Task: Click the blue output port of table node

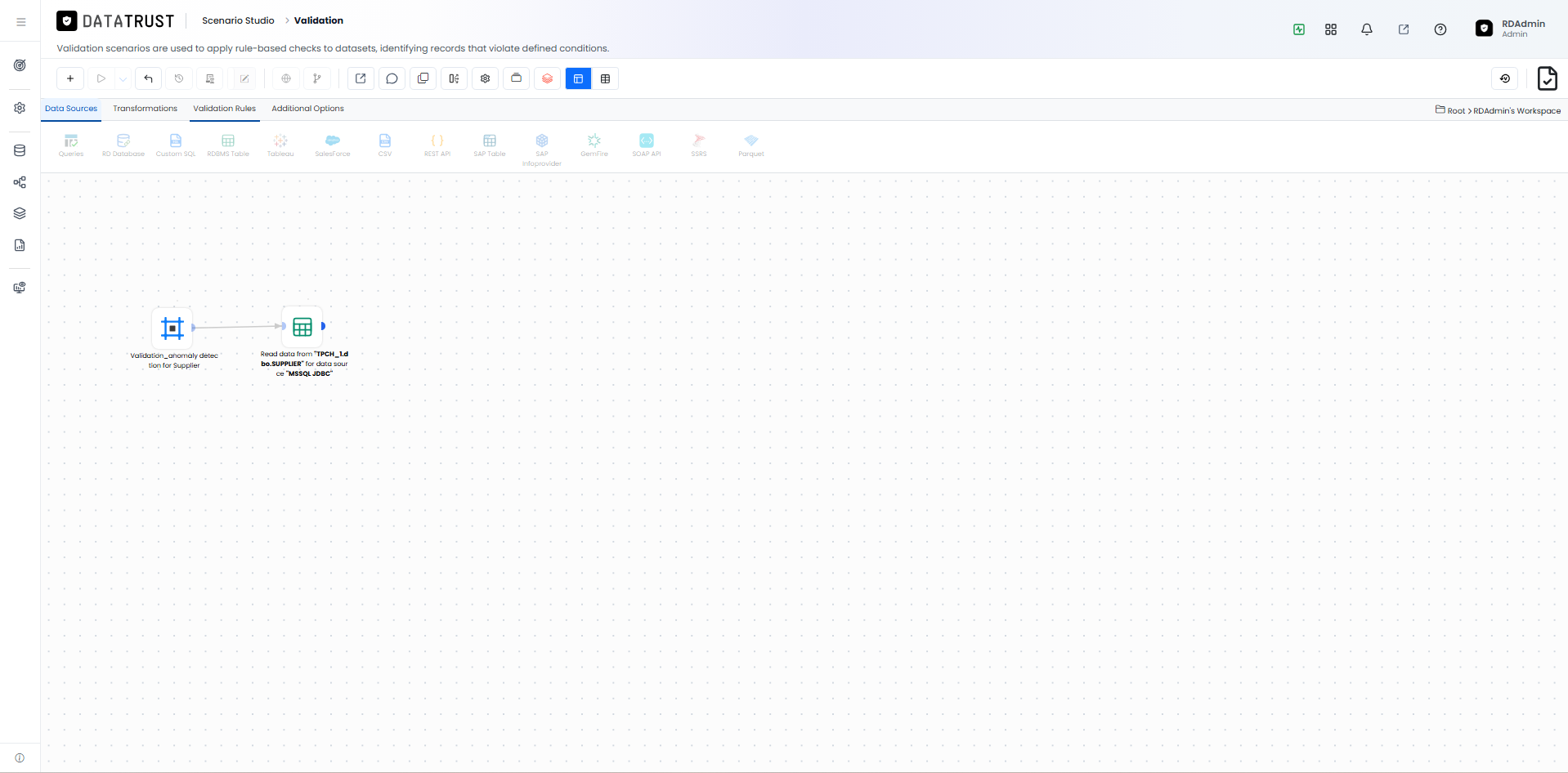Action: click(324, 326)
